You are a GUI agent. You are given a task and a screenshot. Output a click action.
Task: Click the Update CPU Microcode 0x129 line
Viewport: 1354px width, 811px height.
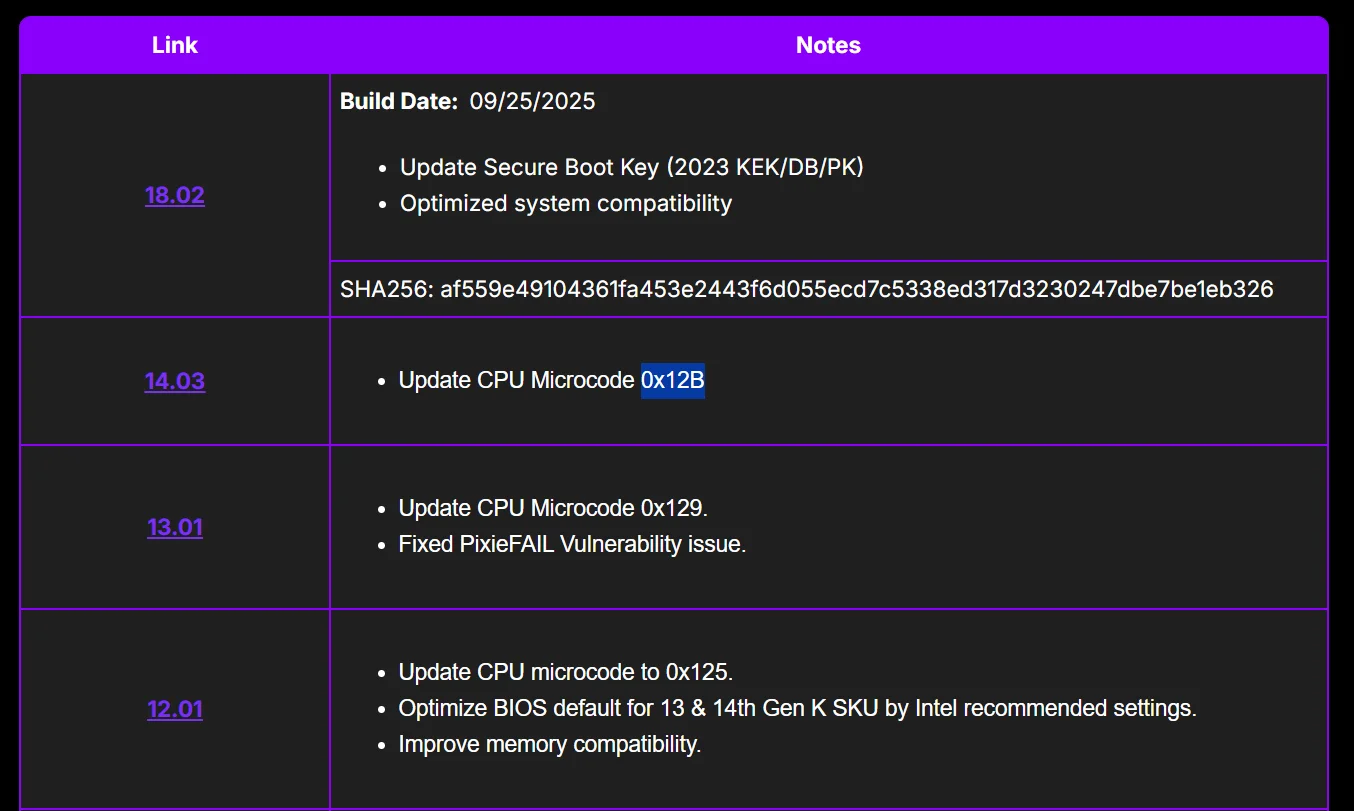point(553,508)
